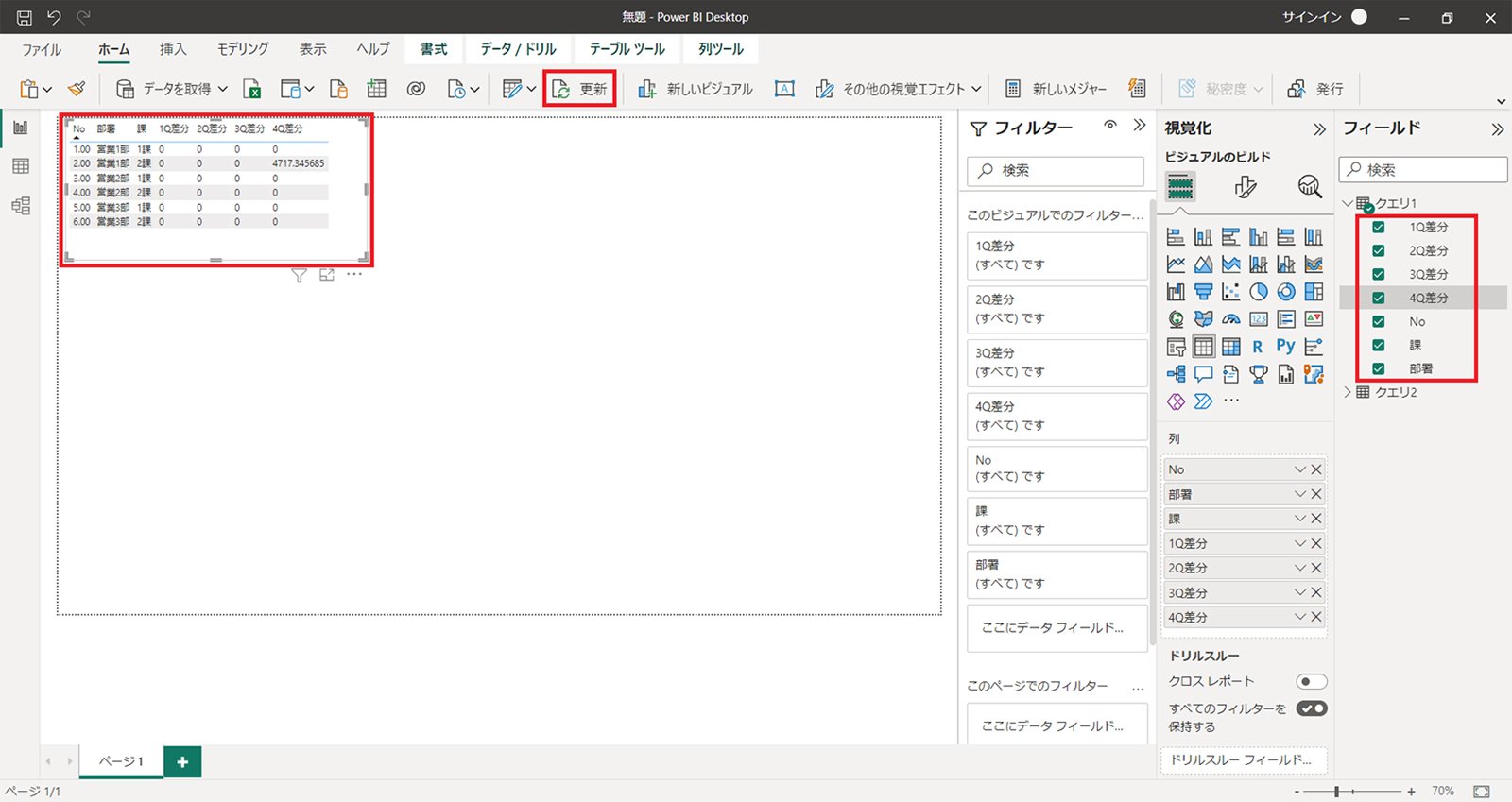The width and height of the screenshot is (1512, 802).
Task: Open the Analytics magnifier pane
Action: point(1310,187)
